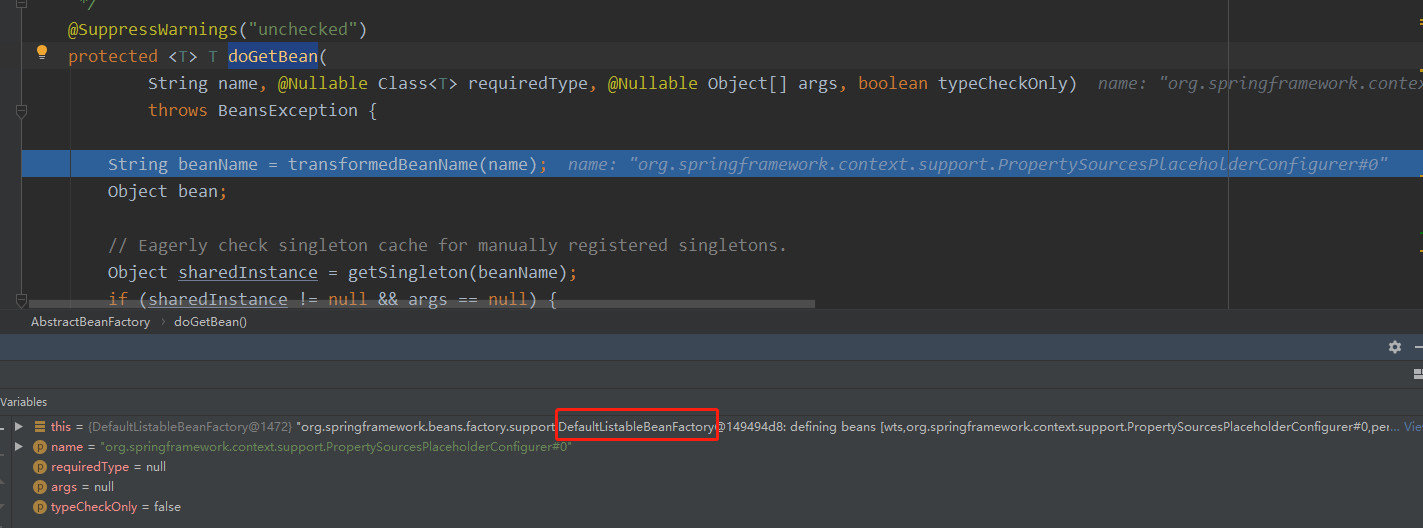The width and height of the screenshot is (1423, 528).
Task: Click the parameter icon beside 'name'
Action: pos(40,447)
